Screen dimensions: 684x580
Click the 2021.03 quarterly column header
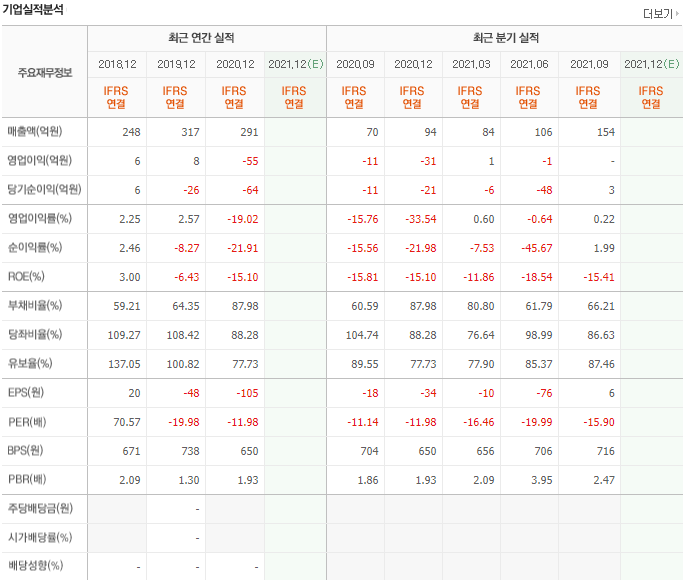[471, 65]
